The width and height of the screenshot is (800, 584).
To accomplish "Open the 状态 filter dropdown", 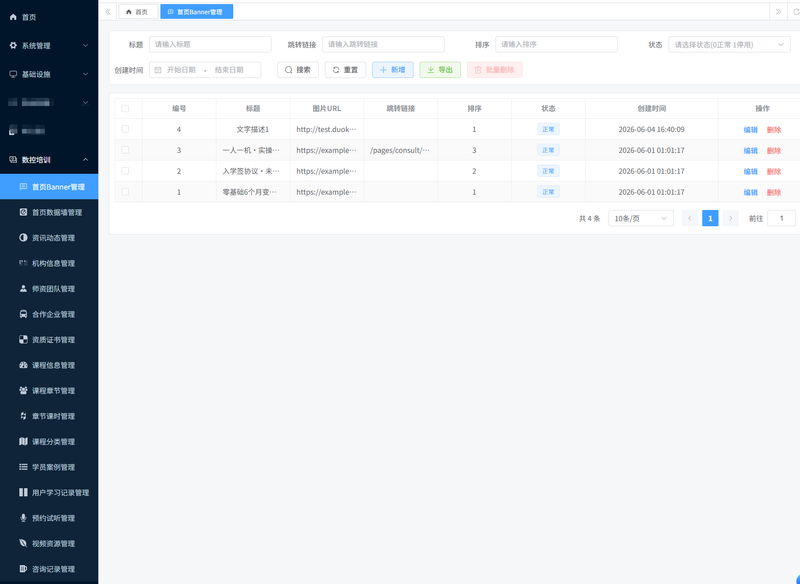I will [729, 44].
